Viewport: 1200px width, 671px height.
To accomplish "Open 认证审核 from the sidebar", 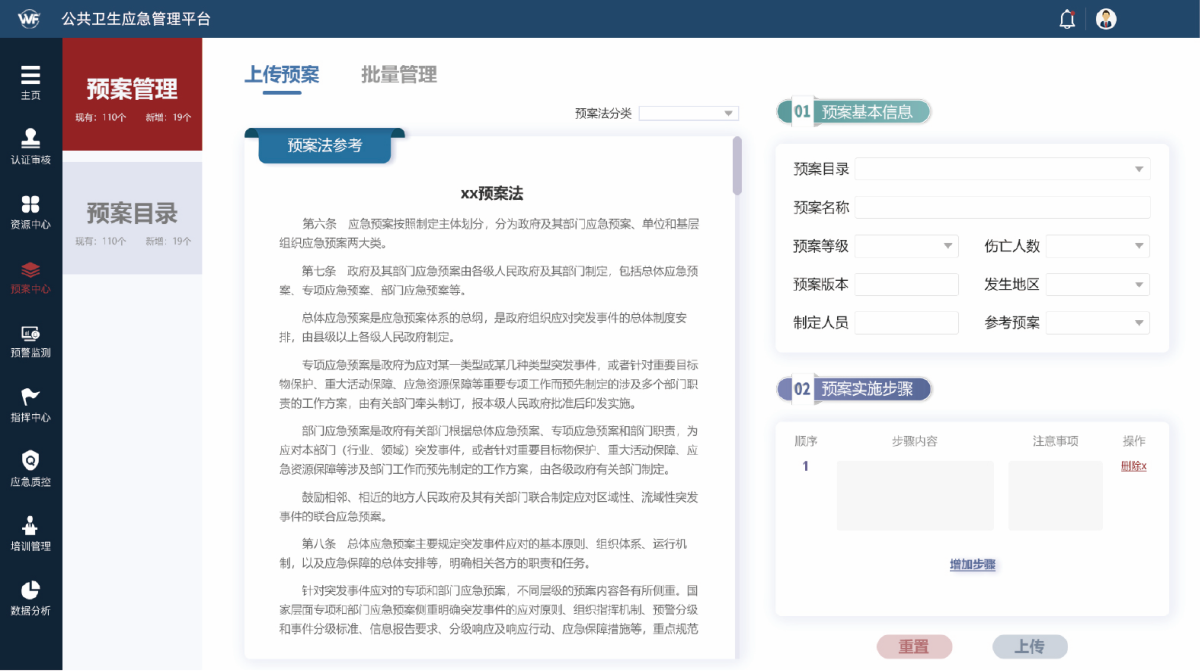I will [x=31, y=138].
